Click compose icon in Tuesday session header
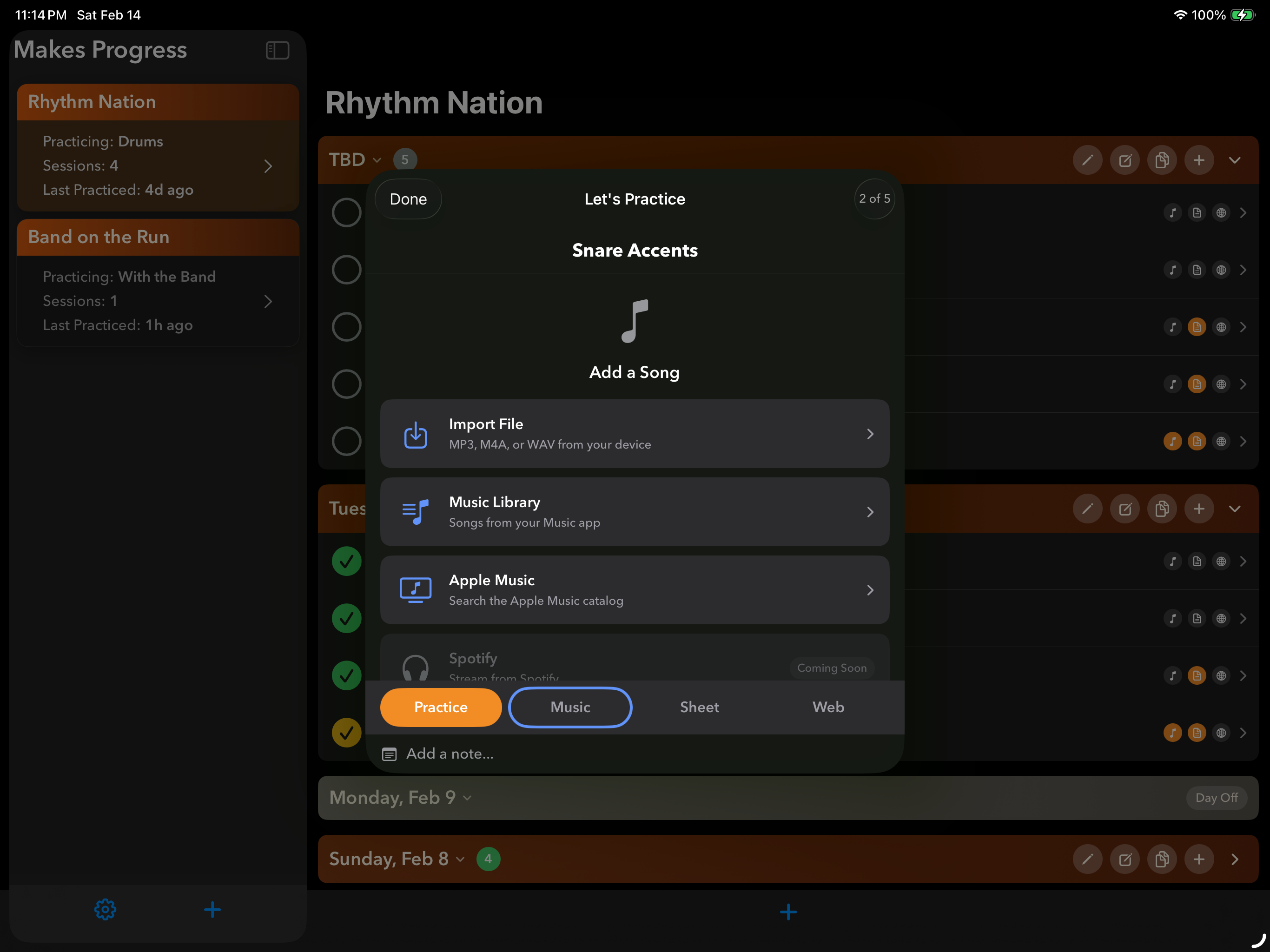Viewport: 1270px width, 952px height. pos(1125,509)
